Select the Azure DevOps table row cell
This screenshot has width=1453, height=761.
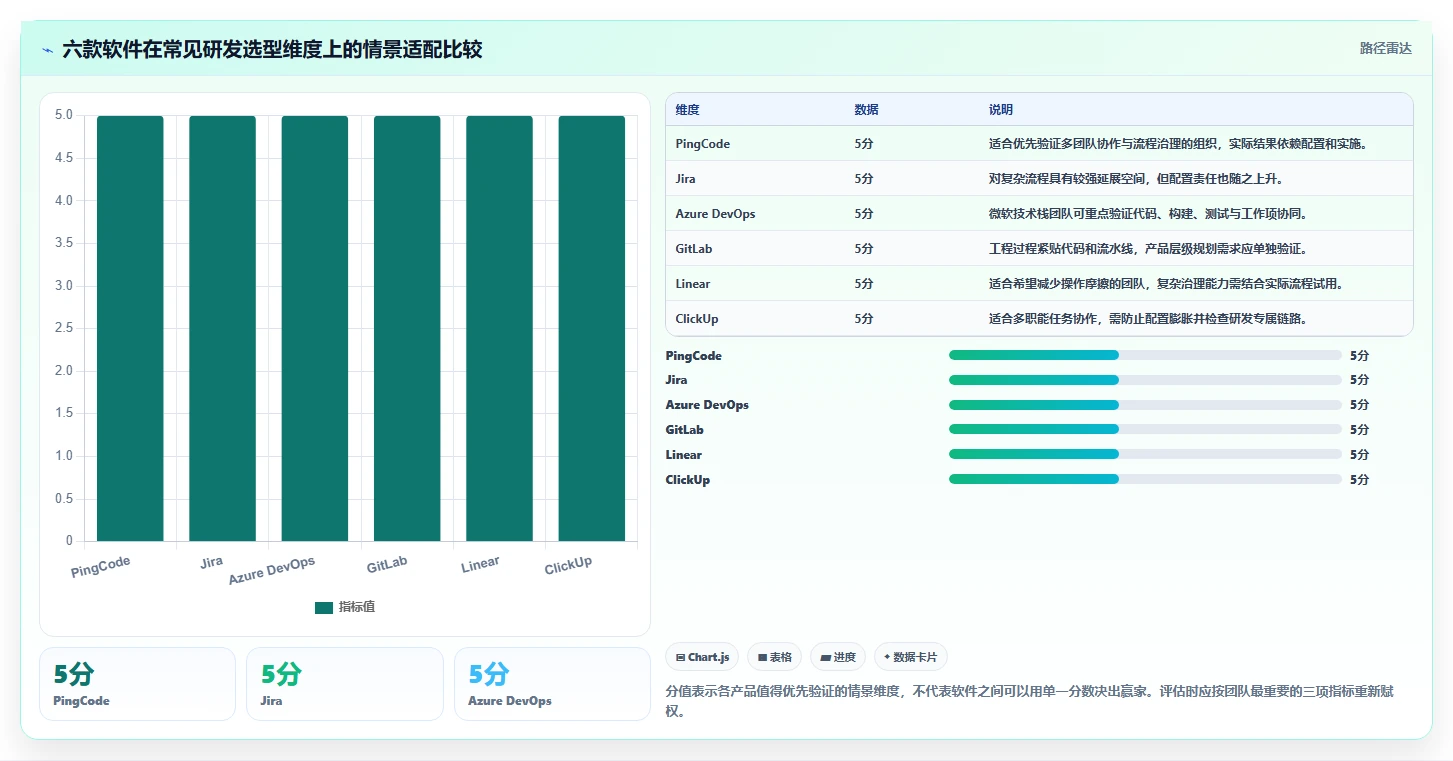click(x=715, y=214)
